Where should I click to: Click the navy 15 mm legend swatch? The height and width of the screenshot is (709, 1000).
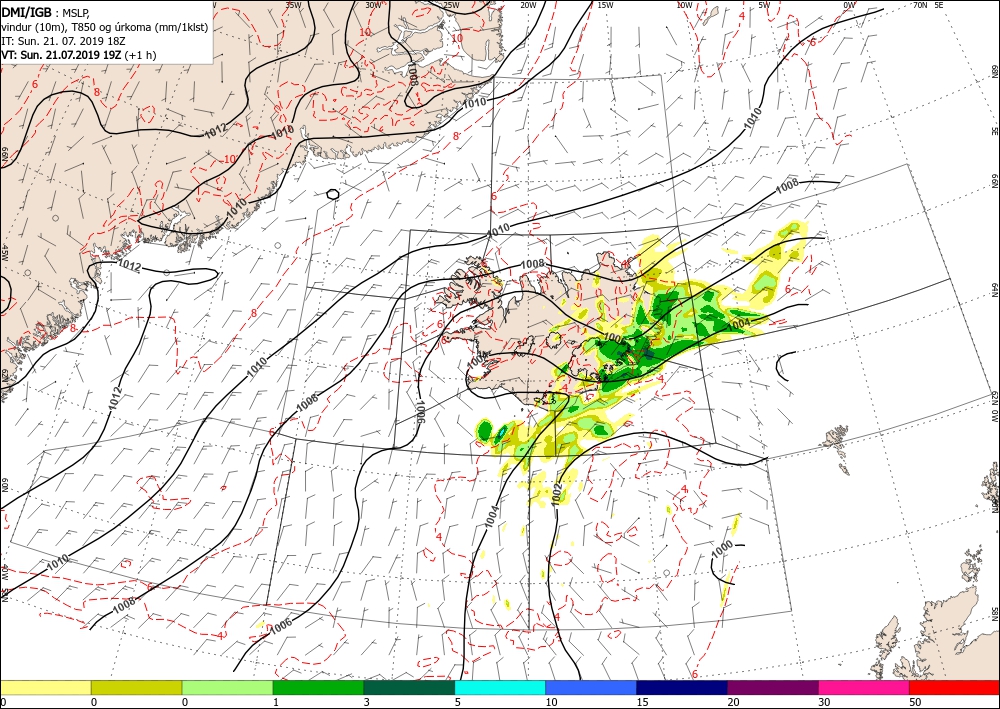[x=682, y=687]
